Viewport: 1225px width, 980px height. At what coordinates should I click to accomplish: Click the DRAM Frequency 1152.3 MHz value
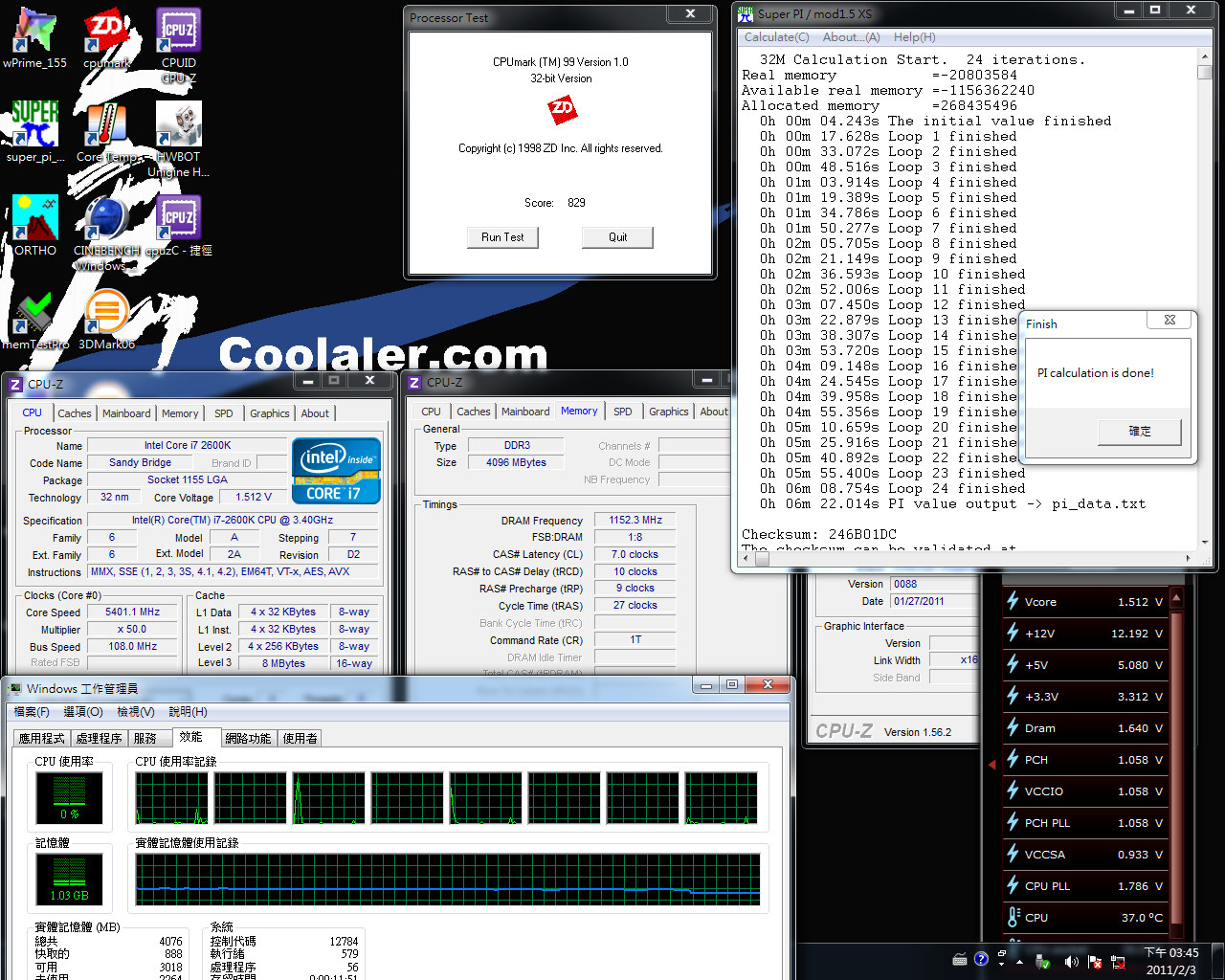(635, 520)
